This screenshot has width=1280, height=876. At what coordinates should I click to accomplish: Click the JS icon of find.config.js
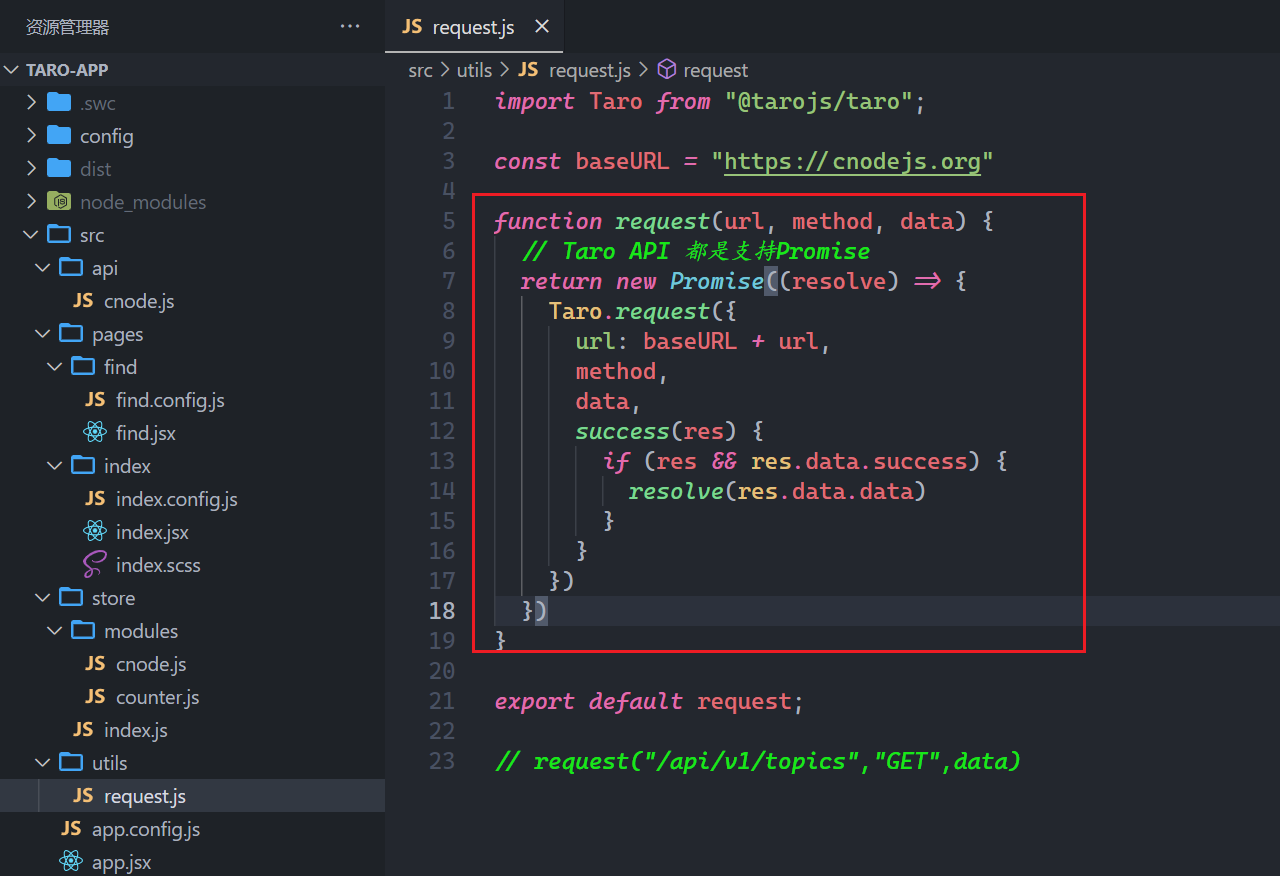click(95, 400)
